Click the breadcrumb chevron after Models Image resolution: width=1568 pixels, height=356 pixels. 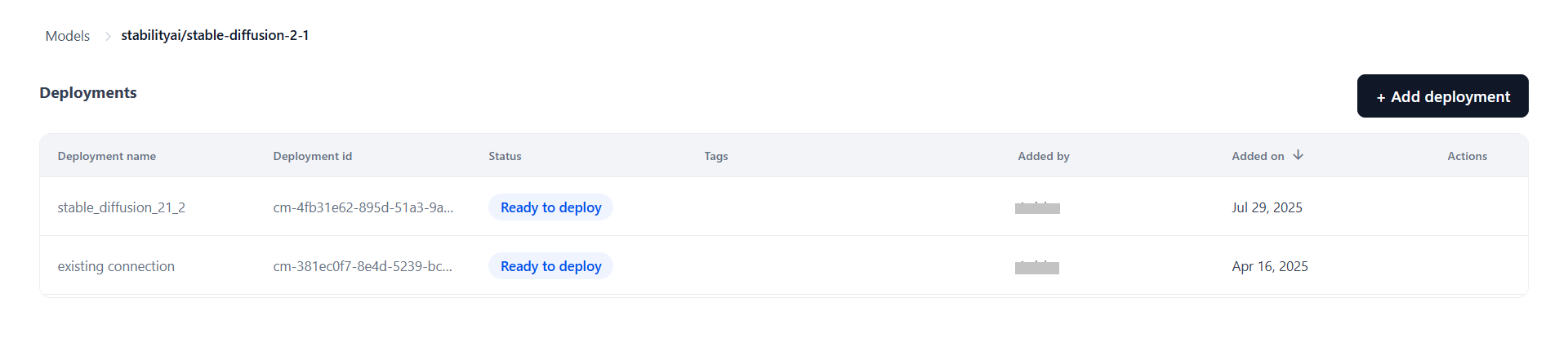point(107,36)
